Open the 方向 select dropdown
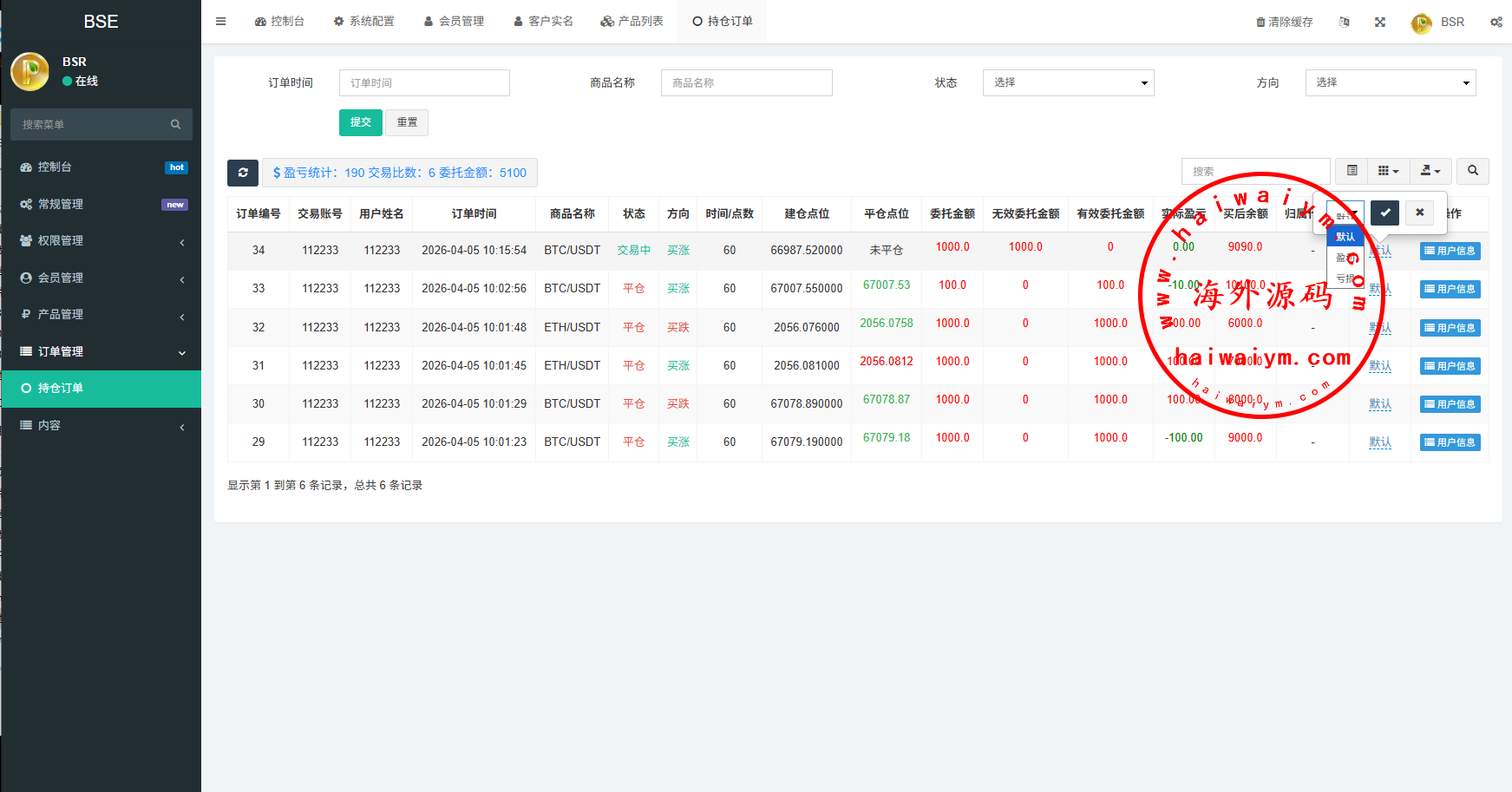 tap(1390, 82)
